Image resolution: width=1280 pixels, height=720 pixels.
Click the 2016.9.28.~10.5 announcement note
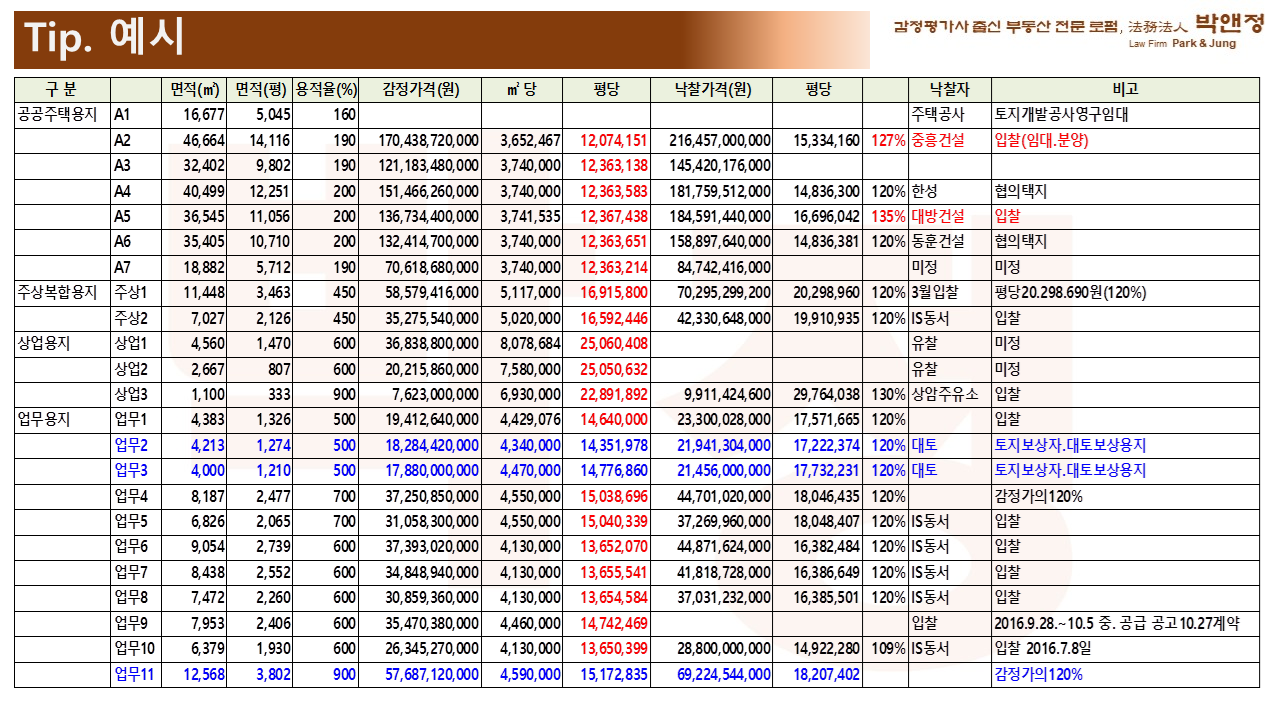(x=1116, y=623)
